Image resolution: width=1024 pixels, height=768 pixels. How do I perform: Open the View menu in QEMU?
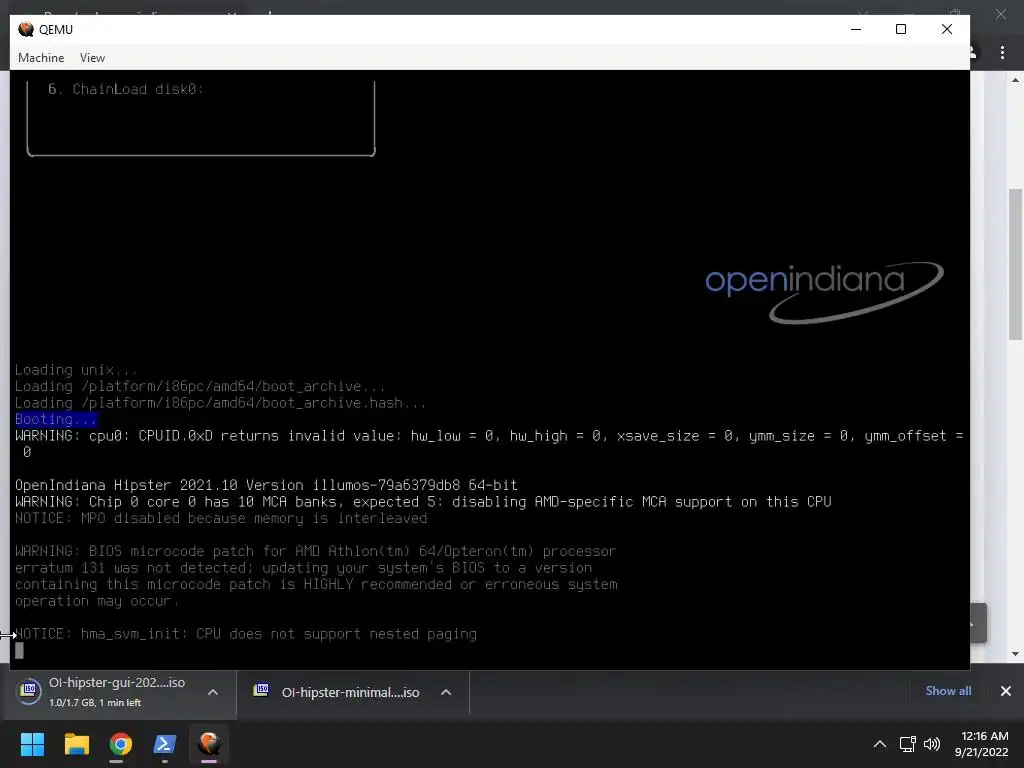pyautogui.click(x=92, y=57)
